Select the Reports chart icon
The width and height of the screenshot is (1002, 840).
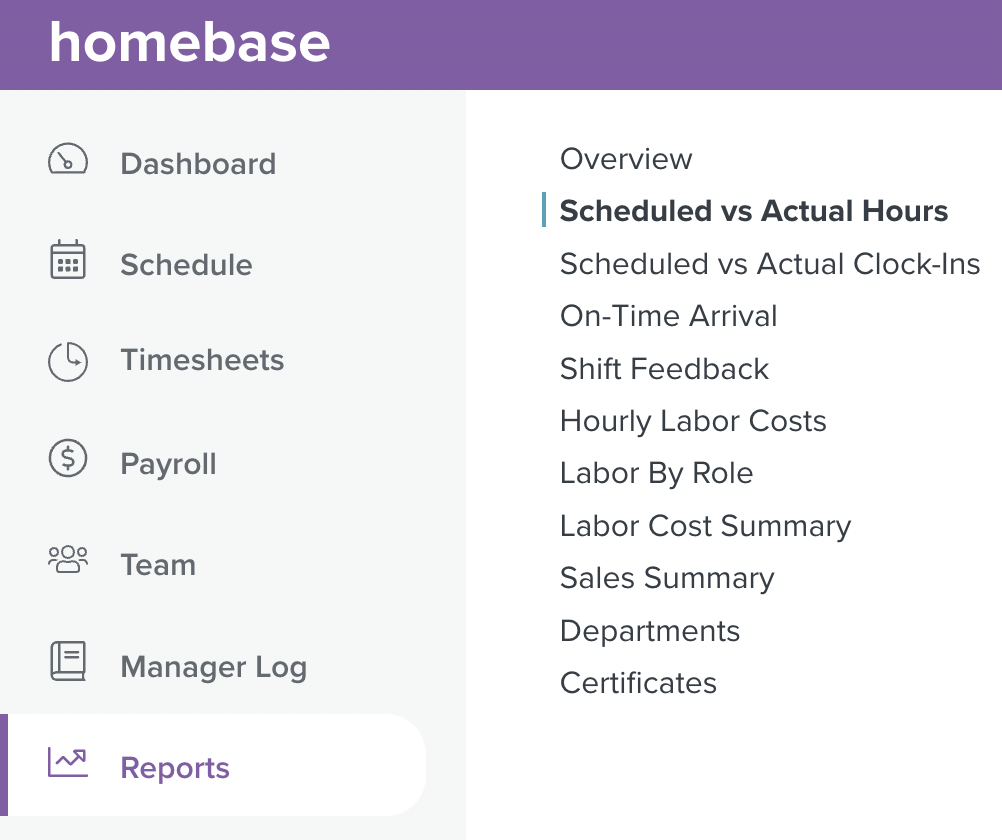(68, 763)
